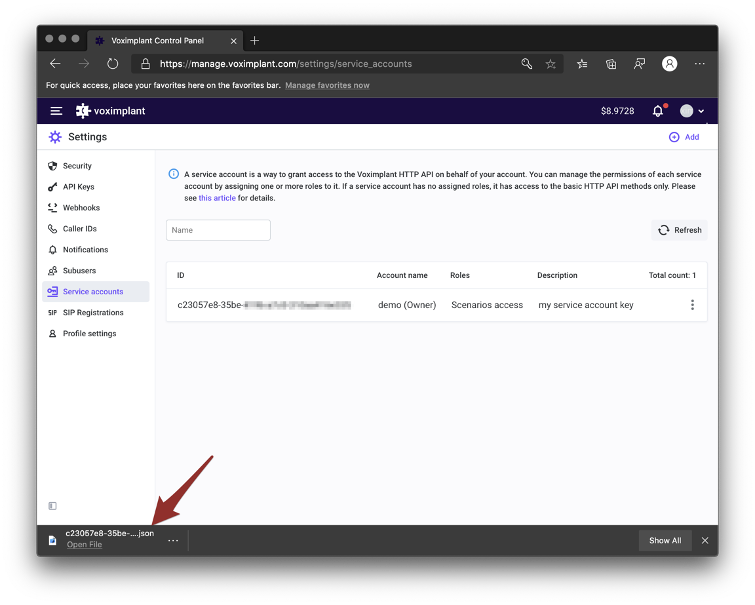The image size is (755, 605).
Task: Open the Webhooks section
Action: pos(81,208)
